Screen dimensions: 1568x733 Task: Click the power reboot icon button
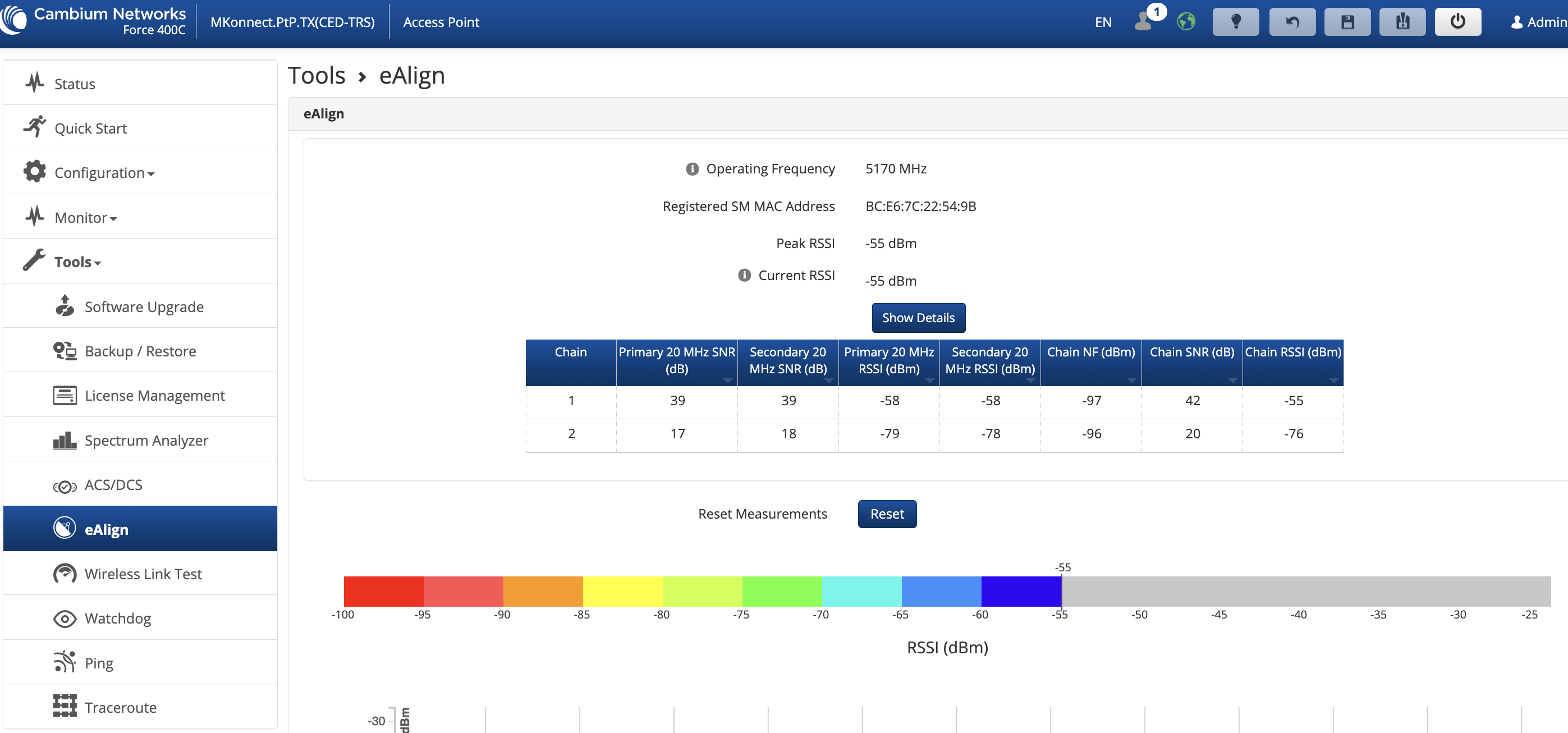pyautogui.click(x=1457, y=22)
